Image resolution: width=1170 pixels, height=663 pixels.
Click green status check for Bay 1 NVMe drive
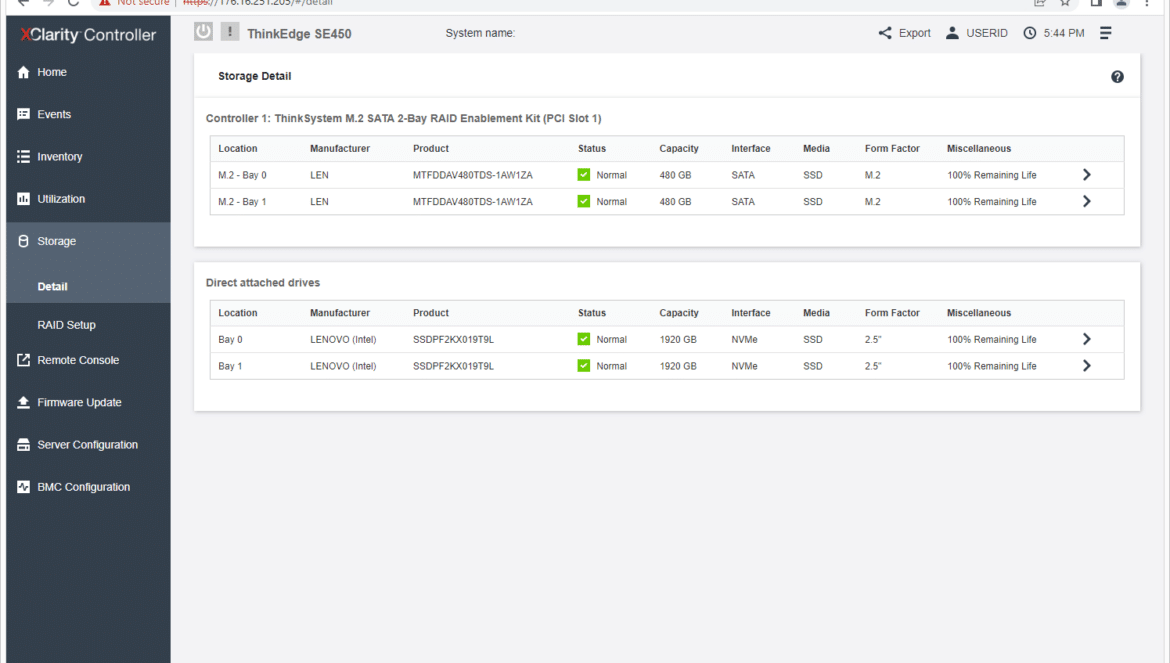pyautogui.click(x=584, y=365)
